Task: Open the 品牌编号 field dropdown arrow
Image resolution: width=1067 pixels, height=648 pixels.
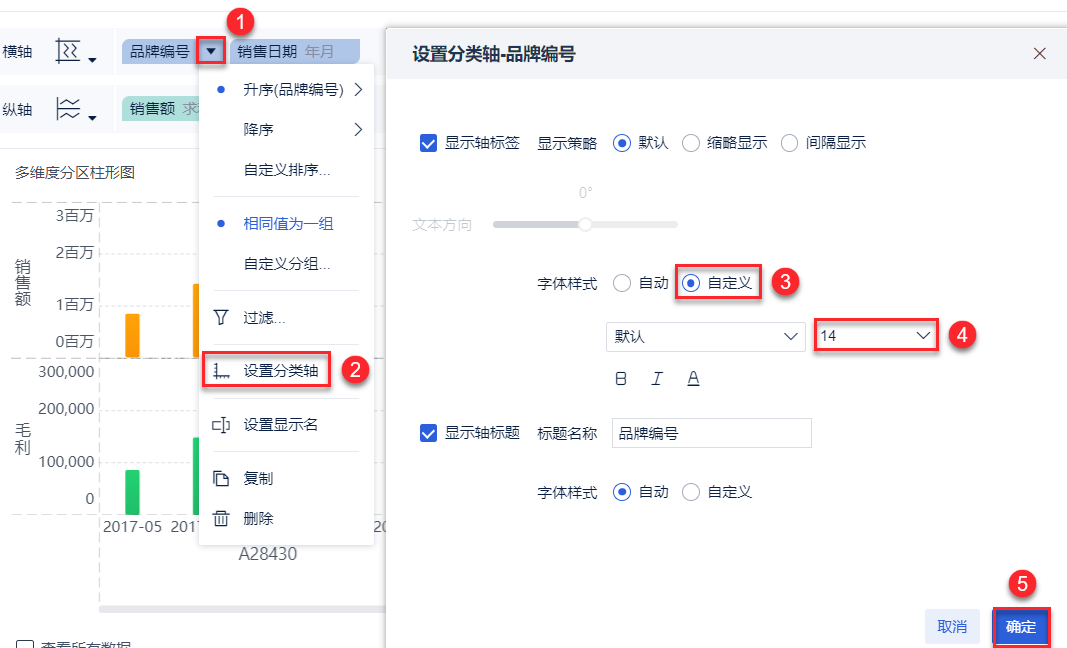Action: (210, 50)
